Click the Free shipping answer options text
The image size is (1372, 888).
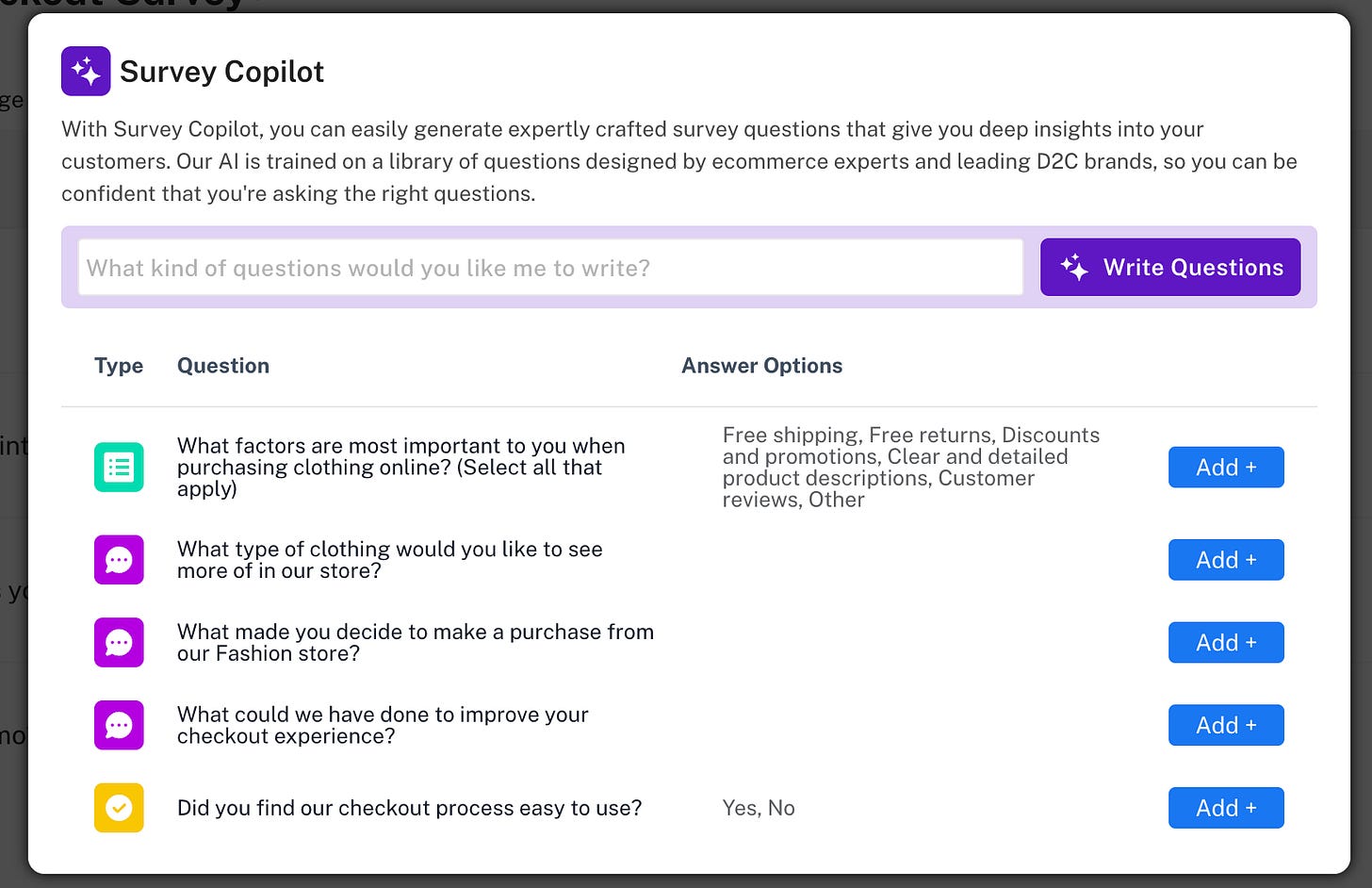pyautogui.click(x=911, y=468)
